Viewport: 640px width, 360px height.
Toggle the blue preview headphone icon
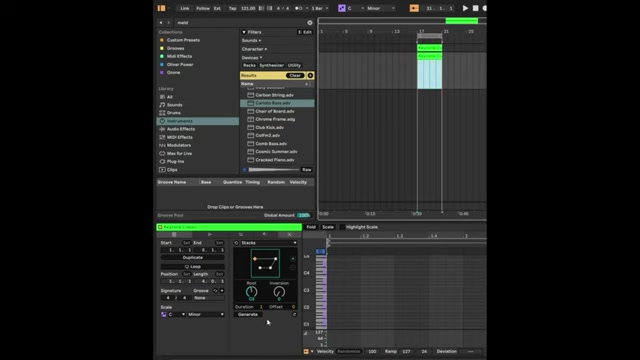point(244,170)
